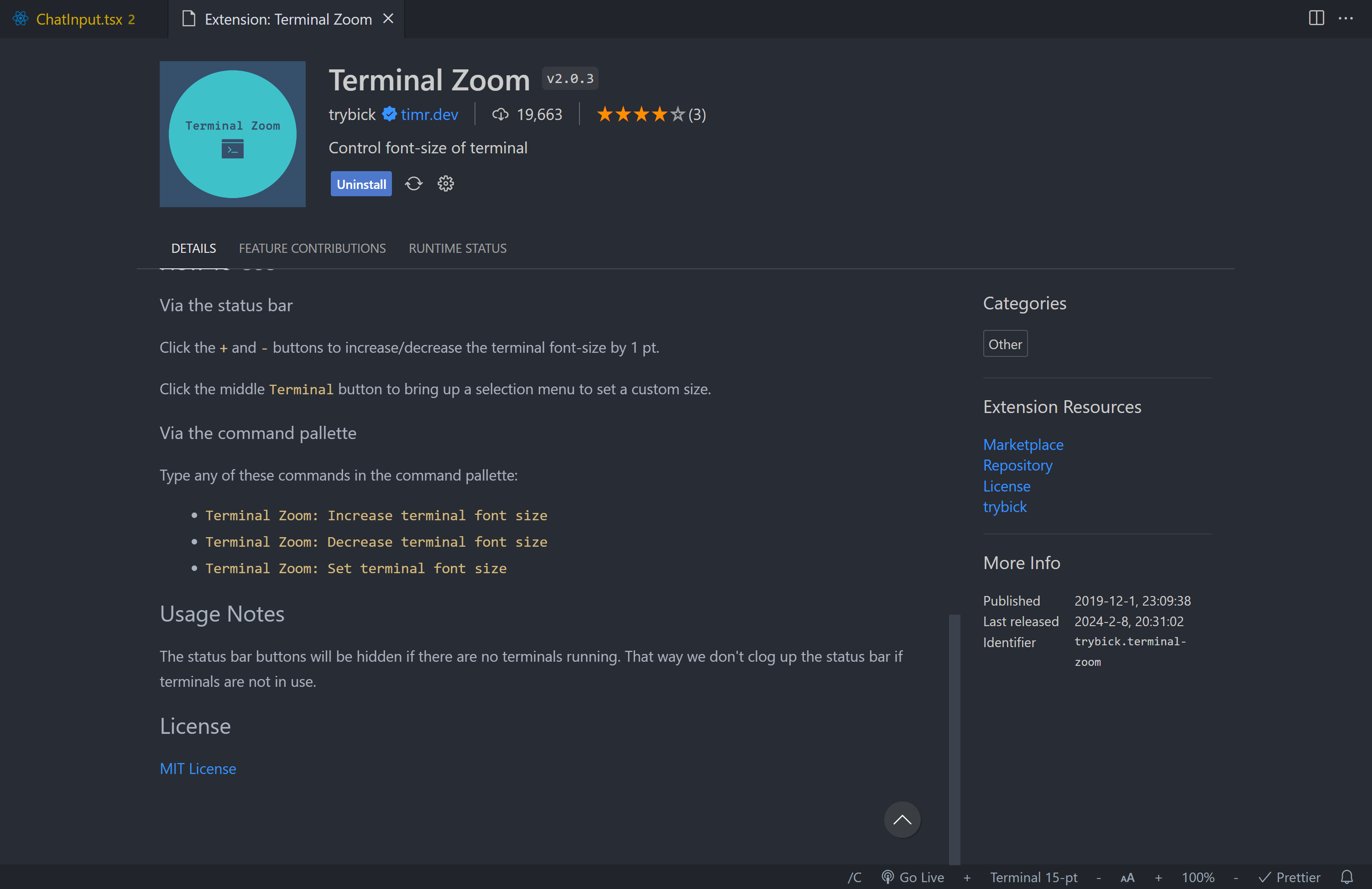Click the Uninstall button
The width and height of the screenshot is (1372, 889).
[361, 184]
